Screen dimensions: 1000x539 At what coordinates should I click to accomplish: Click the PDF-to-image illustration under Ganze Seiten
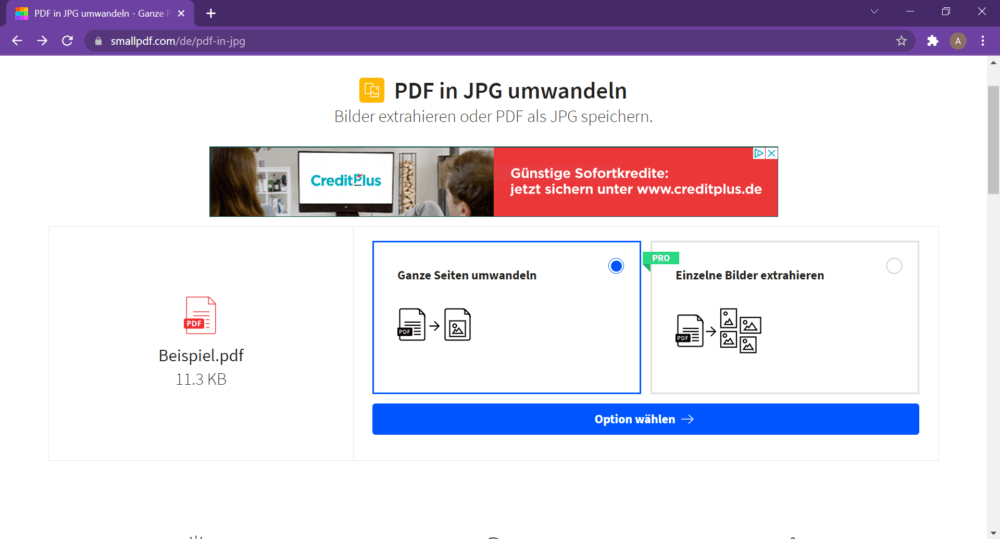click(434, 325)
